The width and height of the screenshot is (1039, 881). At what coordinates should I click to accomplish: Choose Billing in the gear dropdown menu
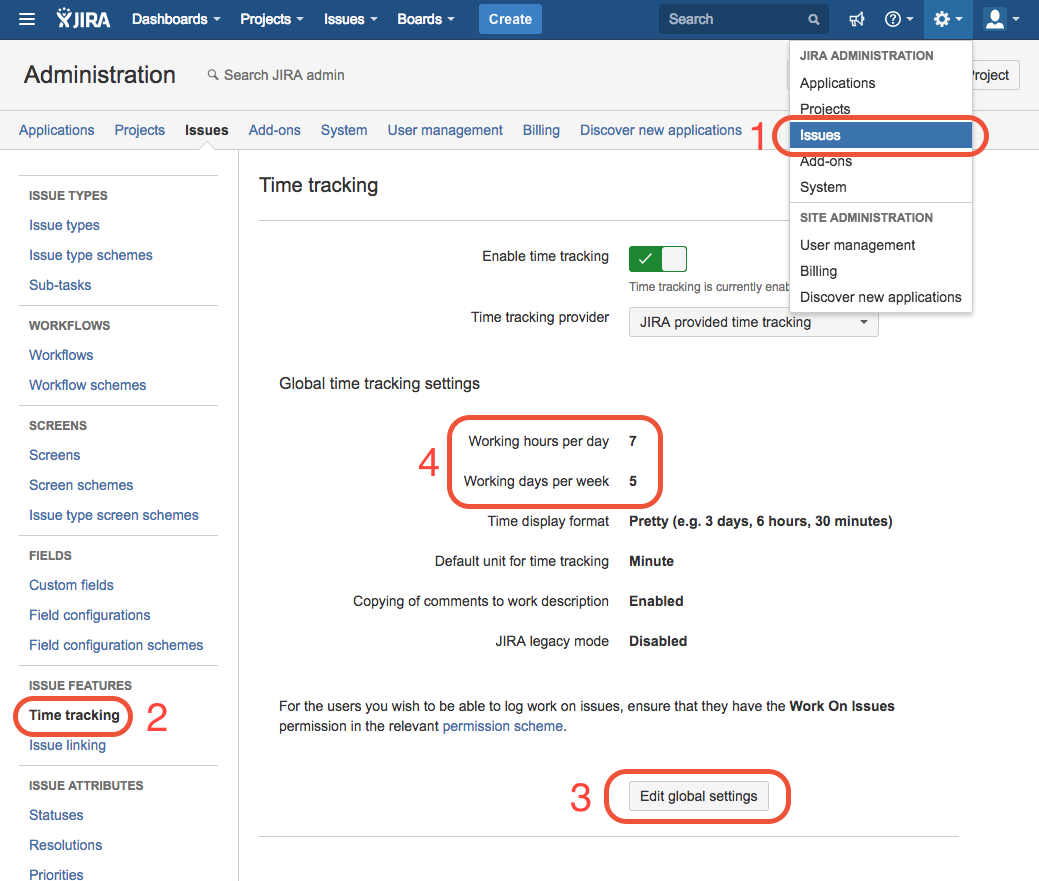click(881, 272)
